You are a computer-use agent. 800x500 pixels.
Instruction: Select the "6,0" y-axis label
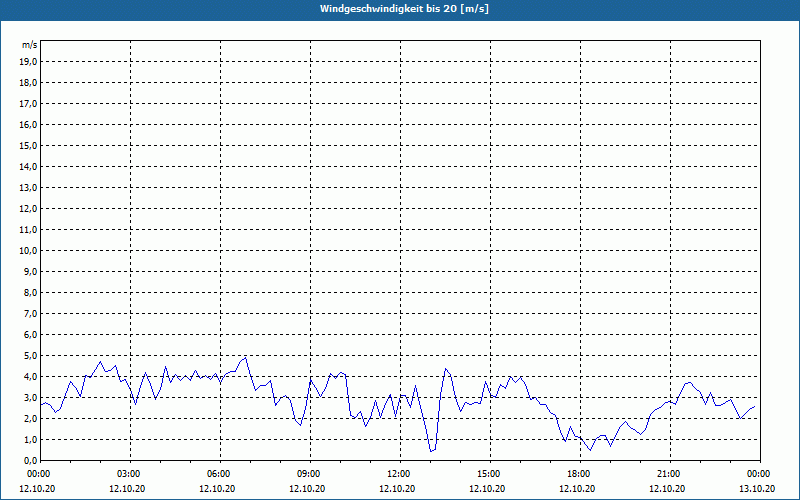[30, 335]
